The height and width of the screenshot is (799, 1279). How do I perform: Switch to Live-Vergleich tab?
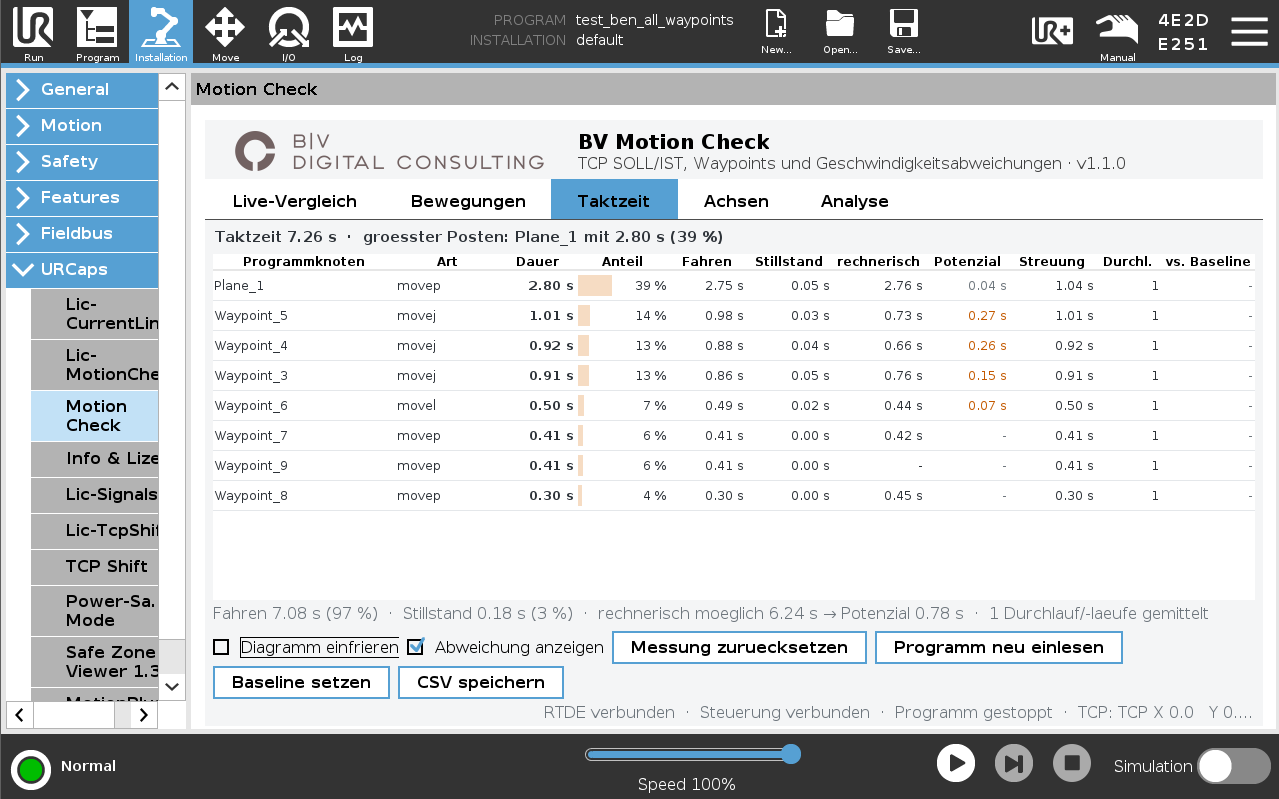tap(295, 201)
